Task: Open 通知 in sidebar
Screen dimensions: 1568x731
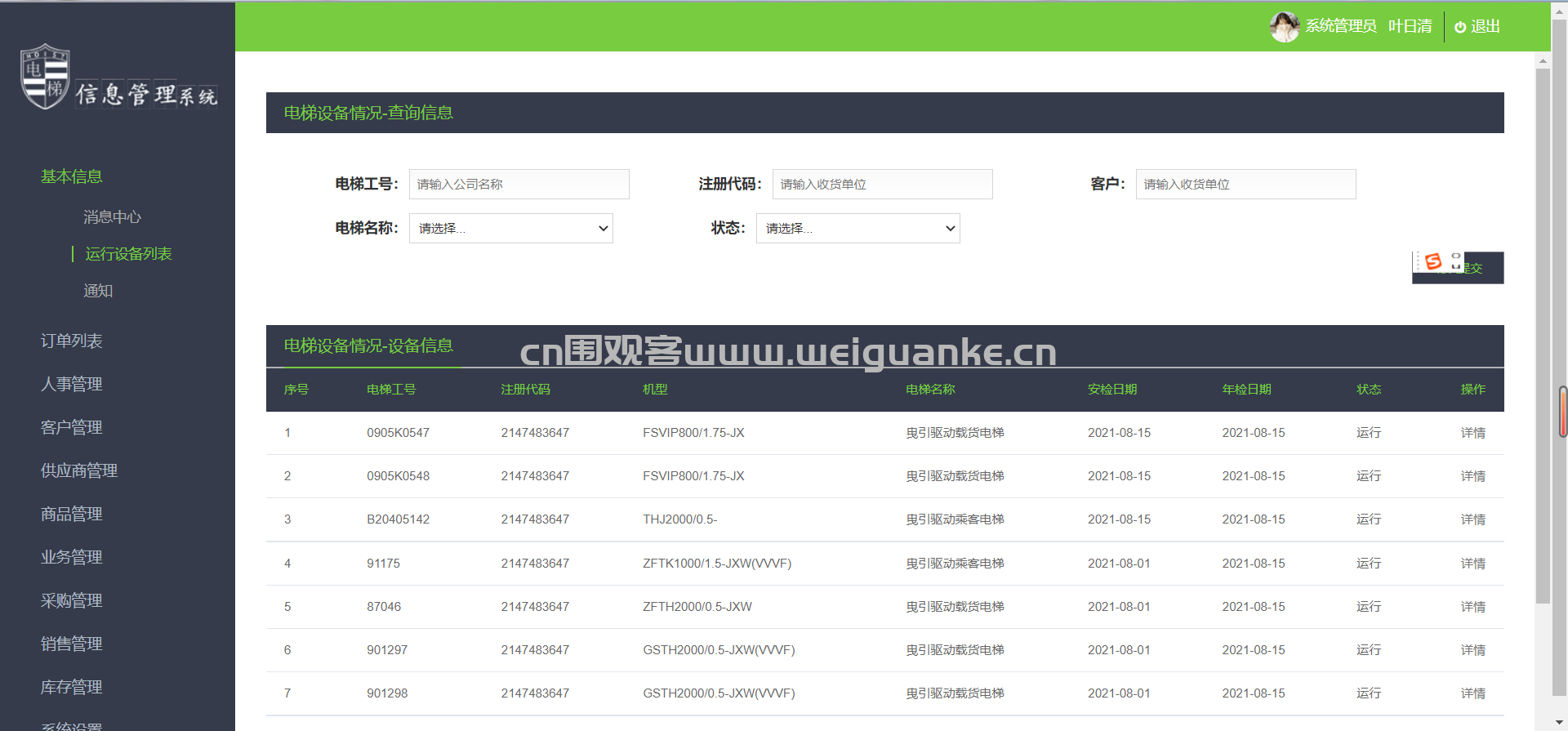Action: [x=98, y=291]
